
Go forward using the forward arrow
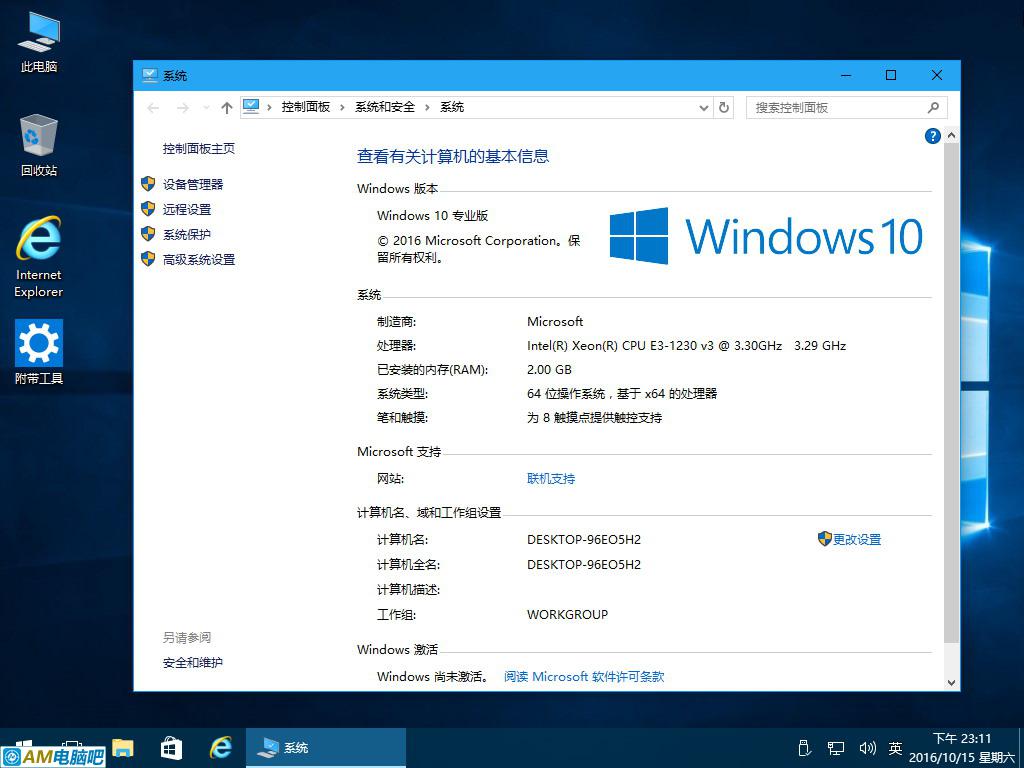(183, 108)
